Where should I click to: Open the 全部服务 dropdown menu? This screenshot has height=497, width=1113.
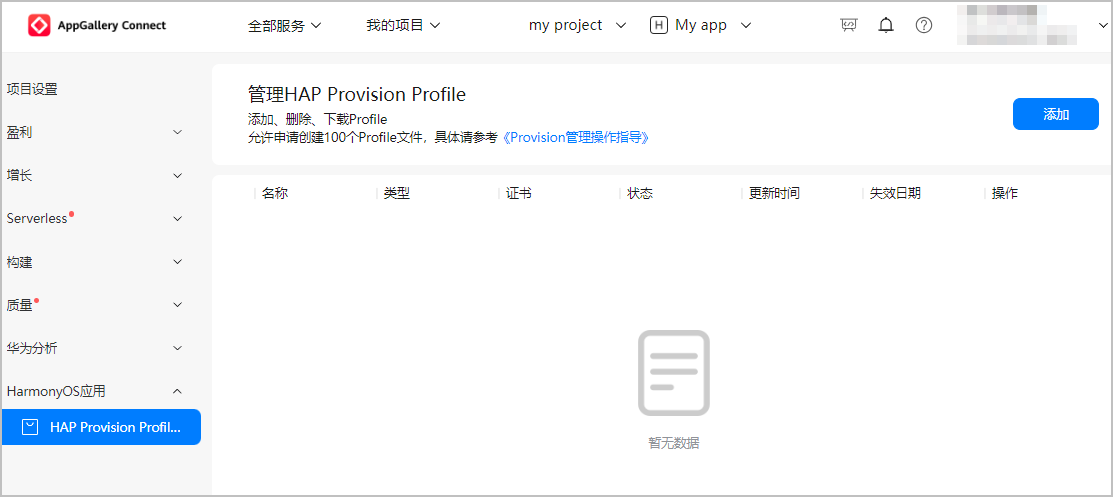285,26
